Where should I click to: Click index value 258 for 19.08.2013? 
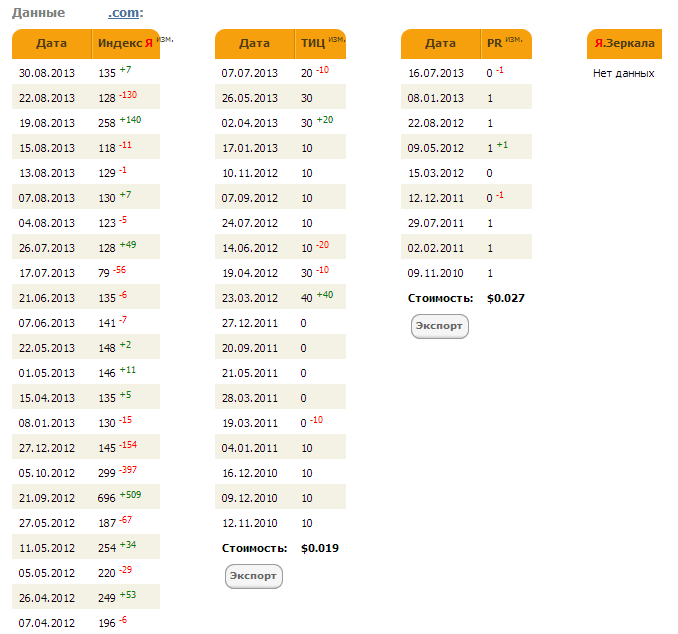coord(107,123)
